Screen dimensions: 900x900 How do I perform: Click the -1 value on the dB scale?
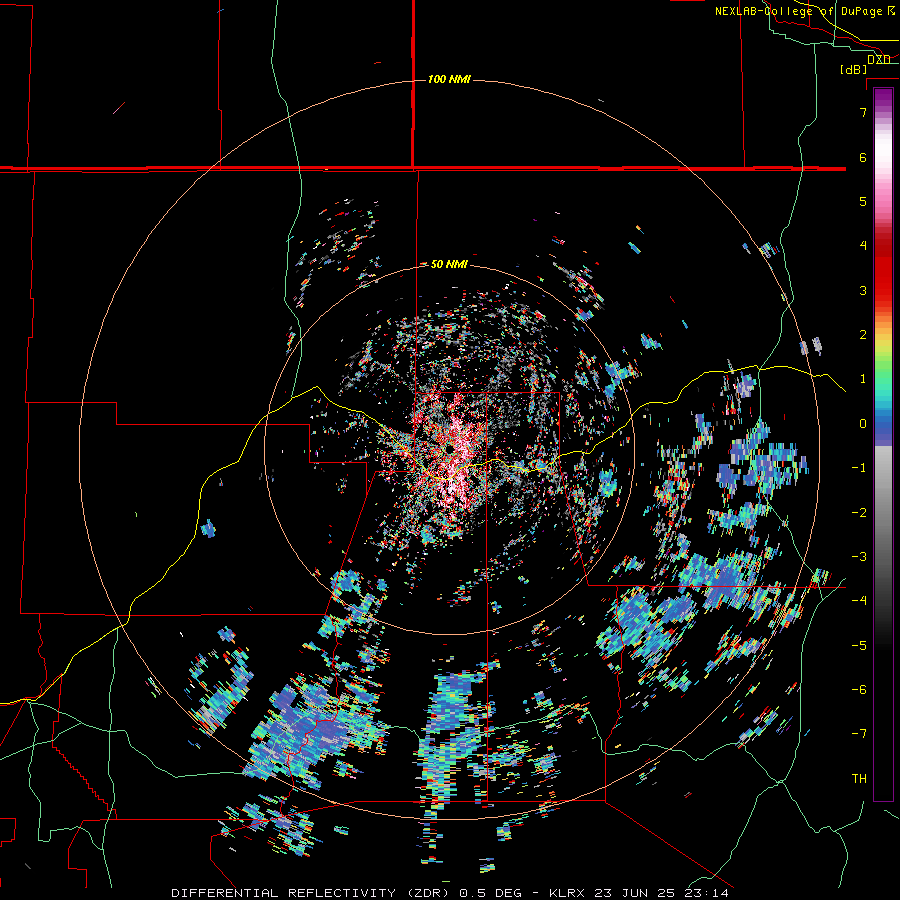click(x=859, y=468)
